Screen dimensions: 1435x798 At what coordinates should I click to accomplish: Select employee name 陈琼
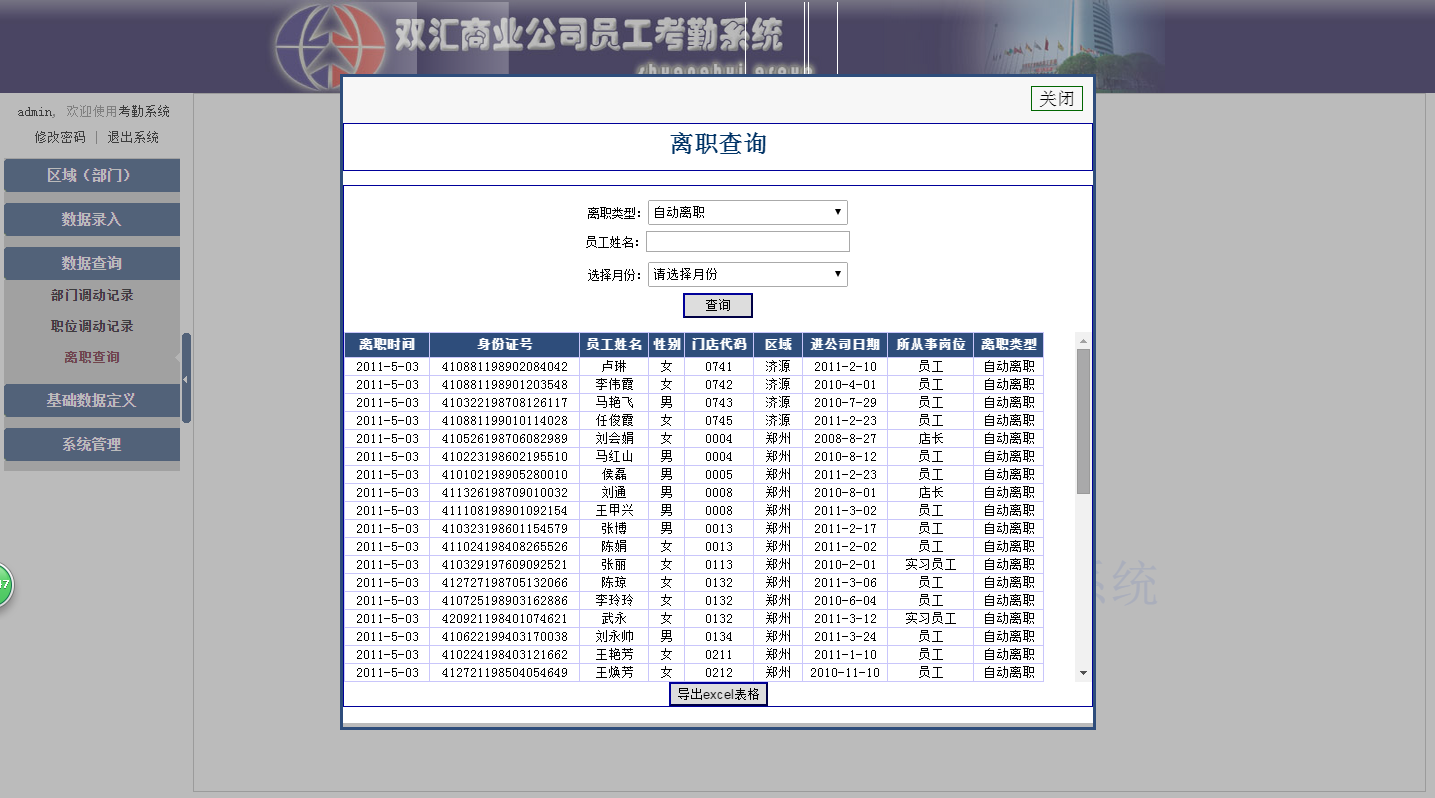tap(614, 583)
